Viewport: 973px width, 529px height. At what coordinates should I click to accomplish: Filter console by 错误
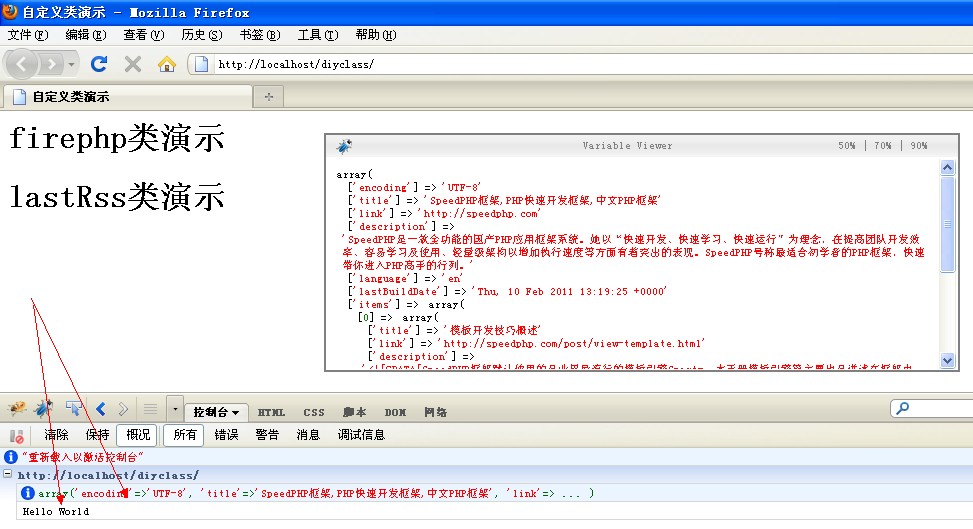pos(226,435)
